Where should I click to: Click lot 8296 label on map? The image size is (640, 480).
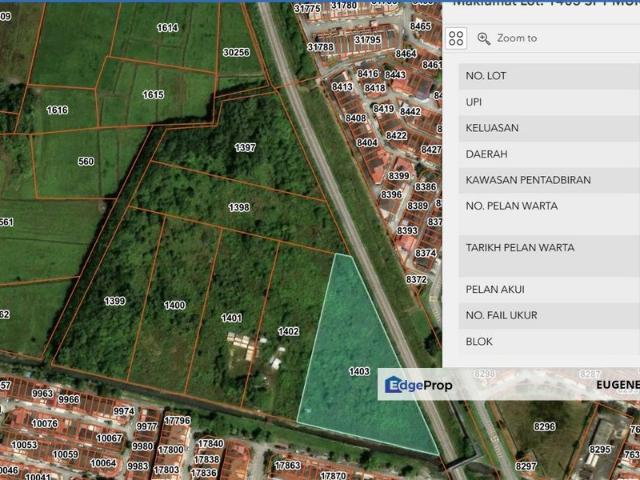(544, 427)
